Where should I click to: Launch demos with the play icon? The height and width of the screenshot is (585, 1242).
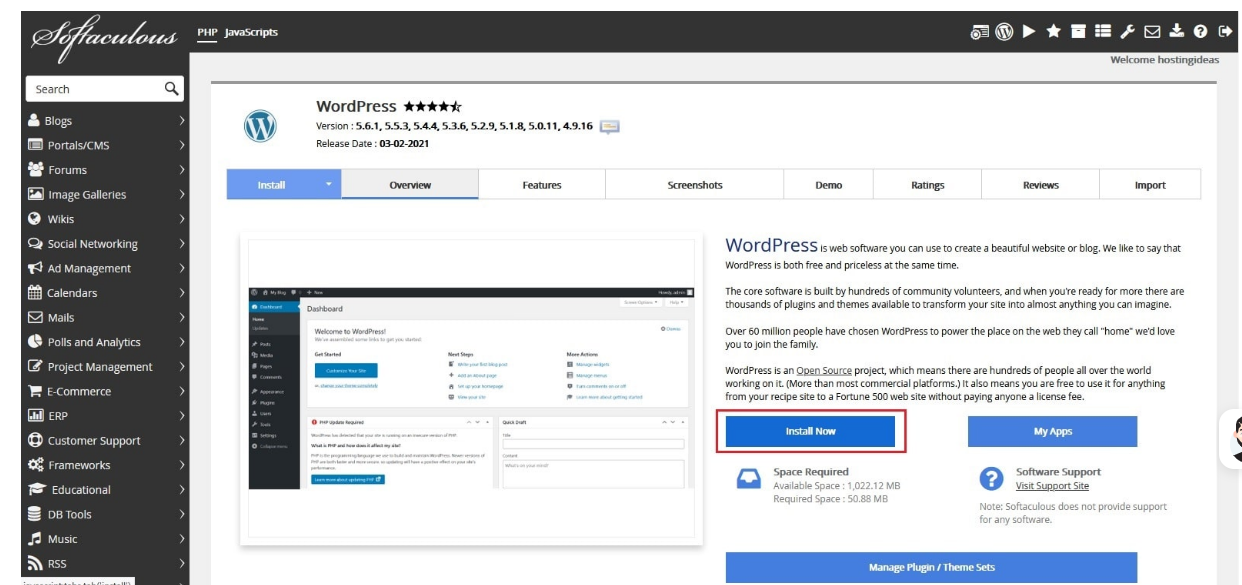pos(1029,30)
